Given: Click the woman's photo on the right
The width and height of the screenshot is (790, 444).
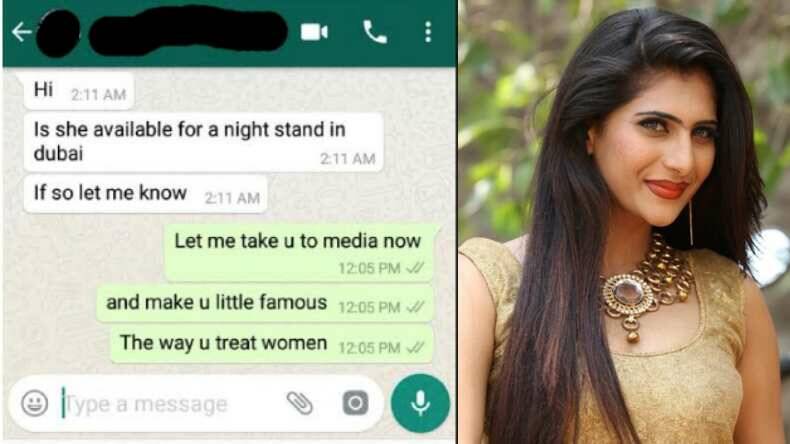Looking at the screenshot, I should tap(624, 222).
